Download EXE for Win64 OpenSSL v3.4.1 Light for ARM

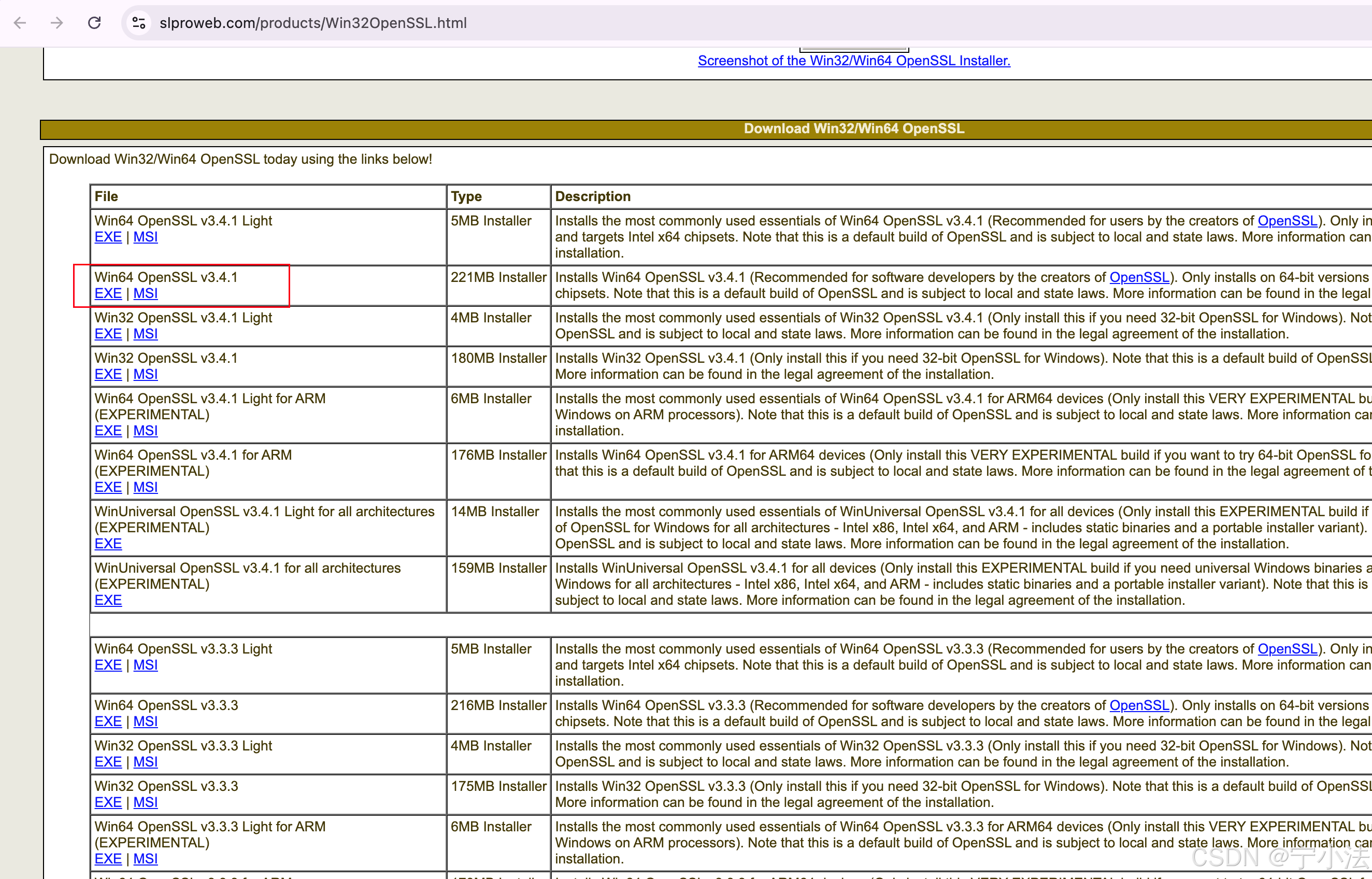[x=108, y=431]
